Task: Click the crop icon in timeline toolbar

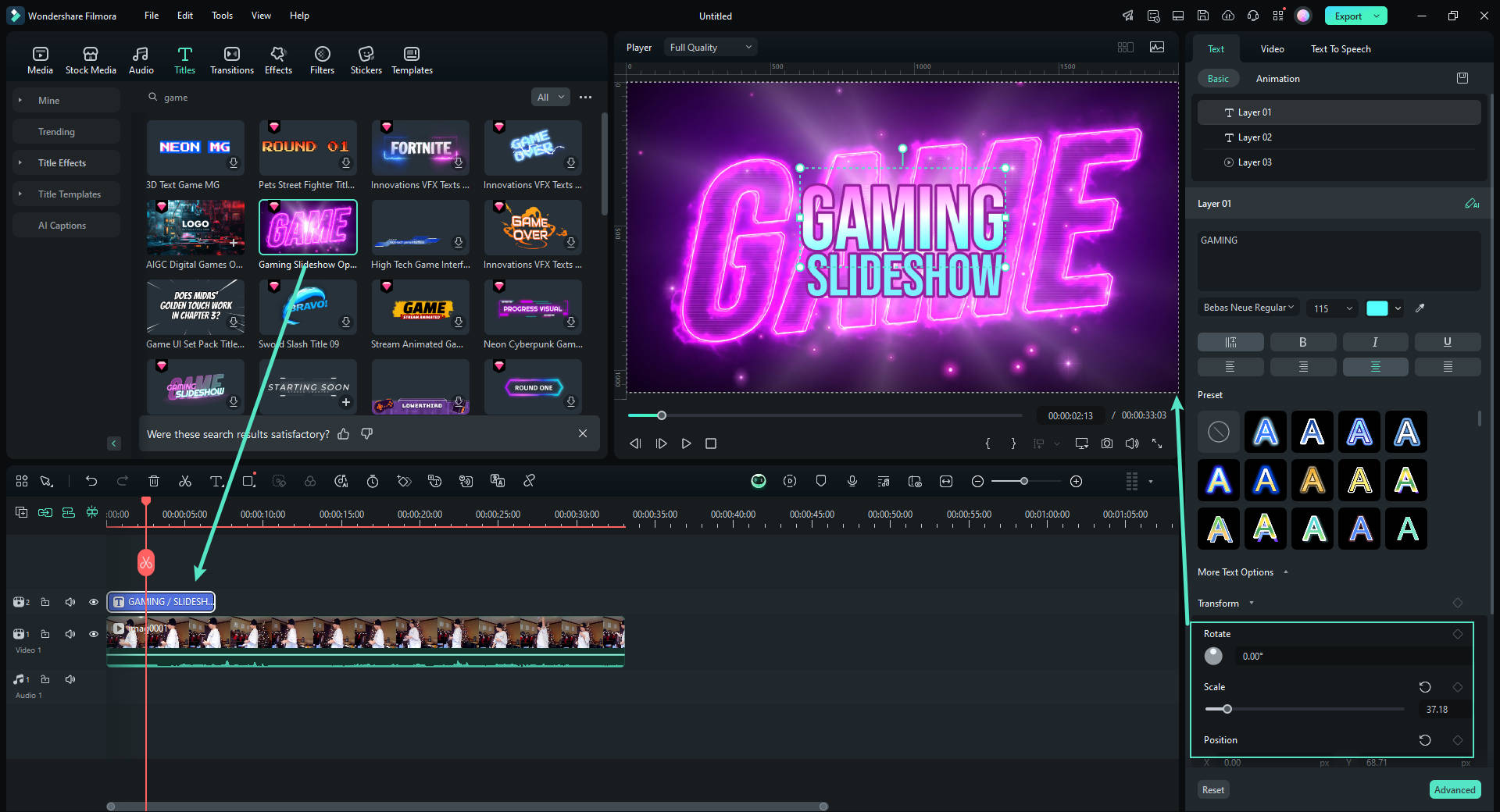Action: coord(248,481)
